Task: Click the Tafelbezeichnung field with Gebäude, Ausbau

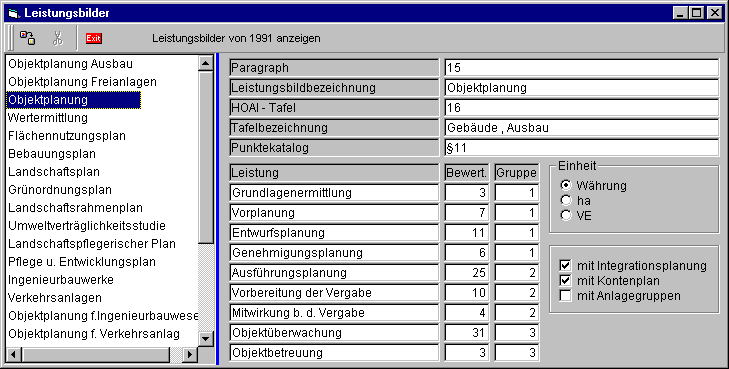Action: pos(582,128)
